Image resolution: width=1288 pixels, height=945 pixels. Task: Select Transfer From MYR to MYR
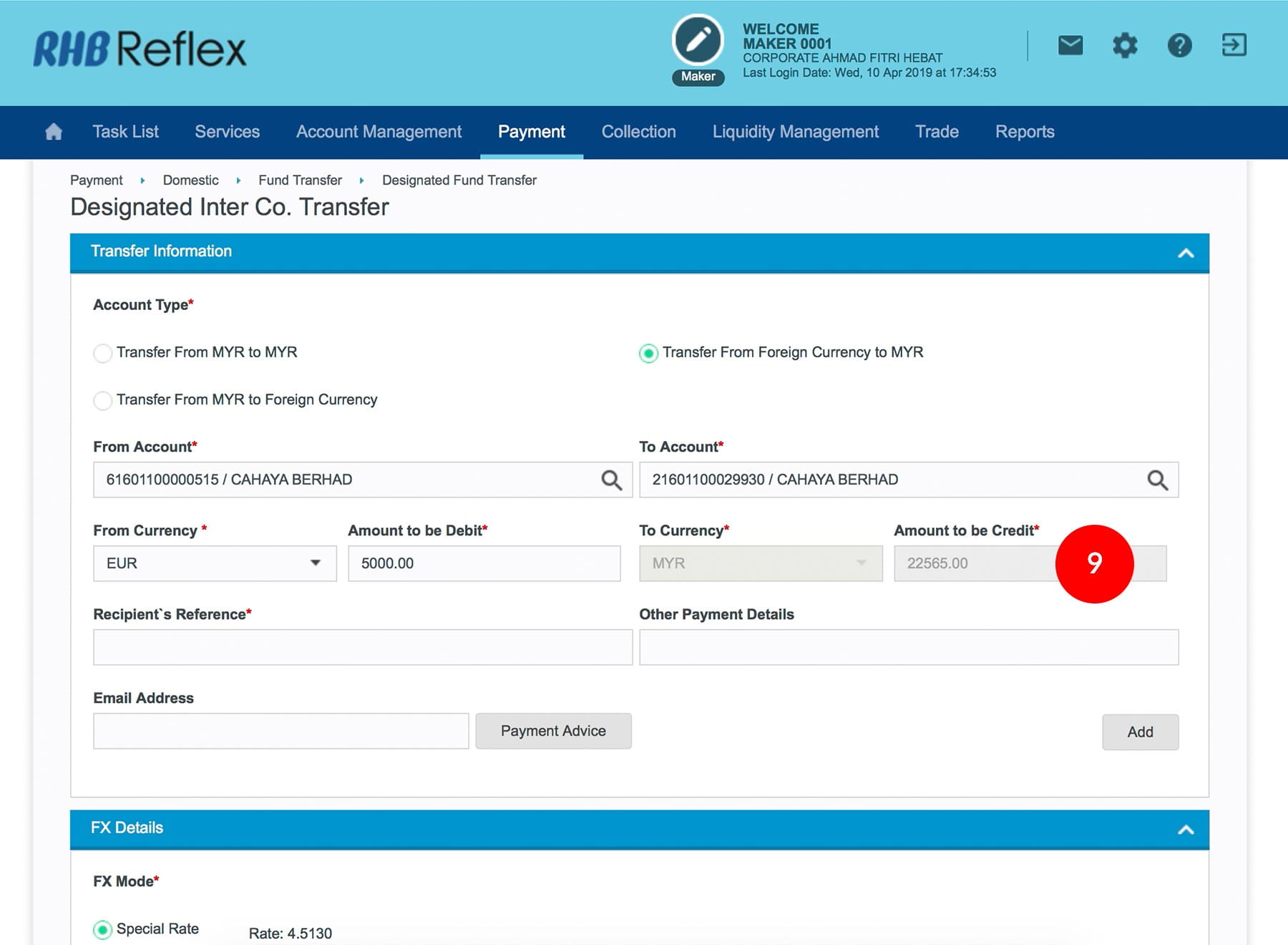[103, 353]
